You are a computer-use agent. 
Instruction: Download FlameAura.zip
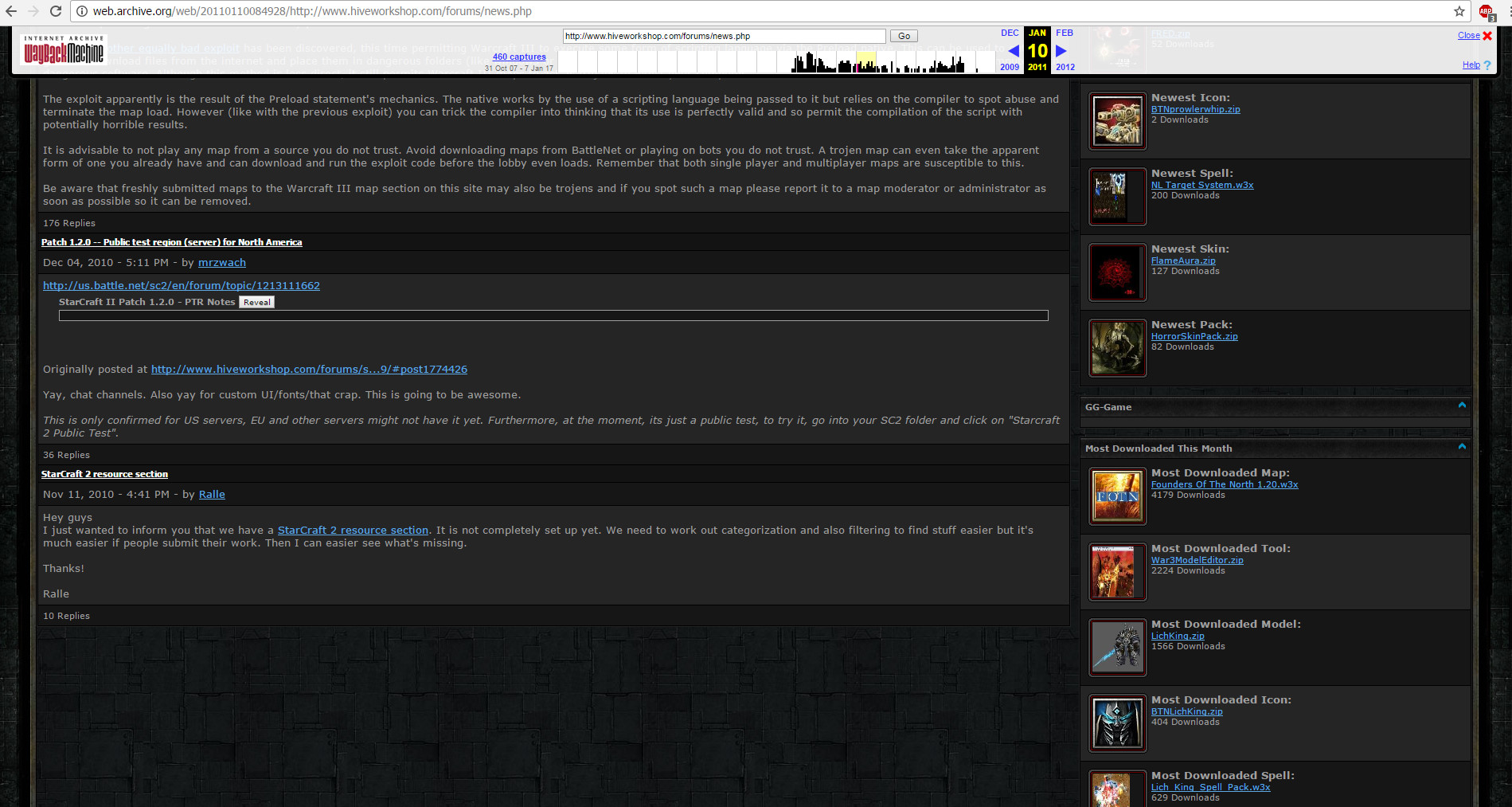tap(1183, 261)
